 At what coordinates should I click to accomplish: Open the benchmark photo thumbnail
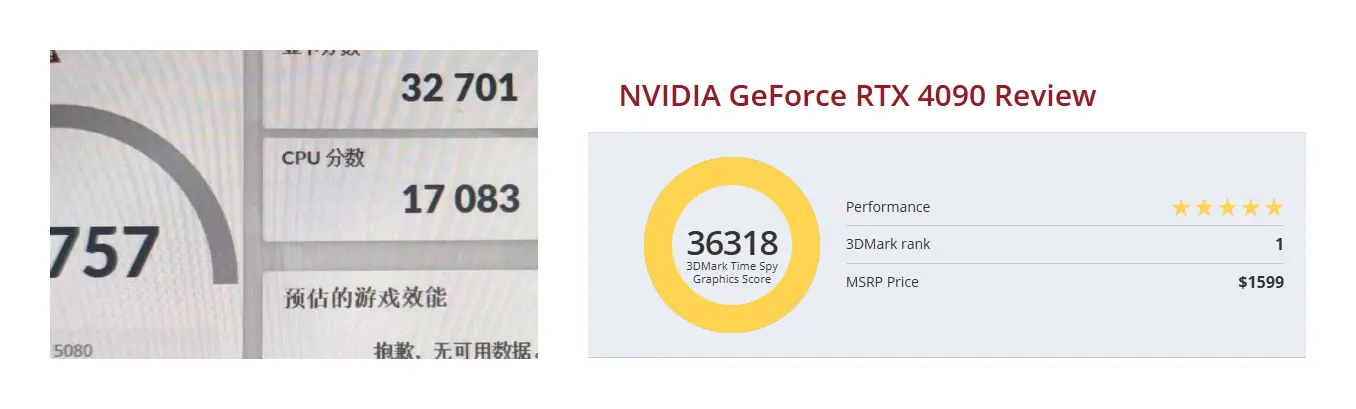coord(294,204)
